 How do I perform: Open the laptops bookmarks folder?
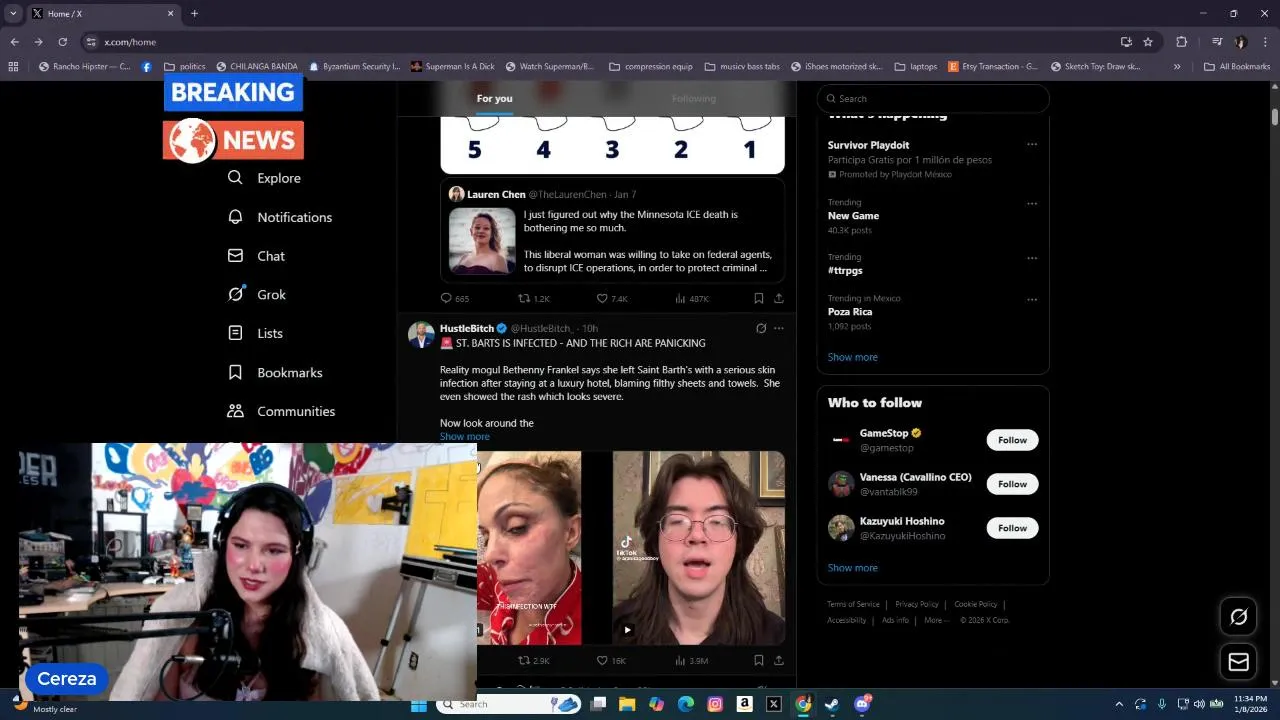click(916, 67)
